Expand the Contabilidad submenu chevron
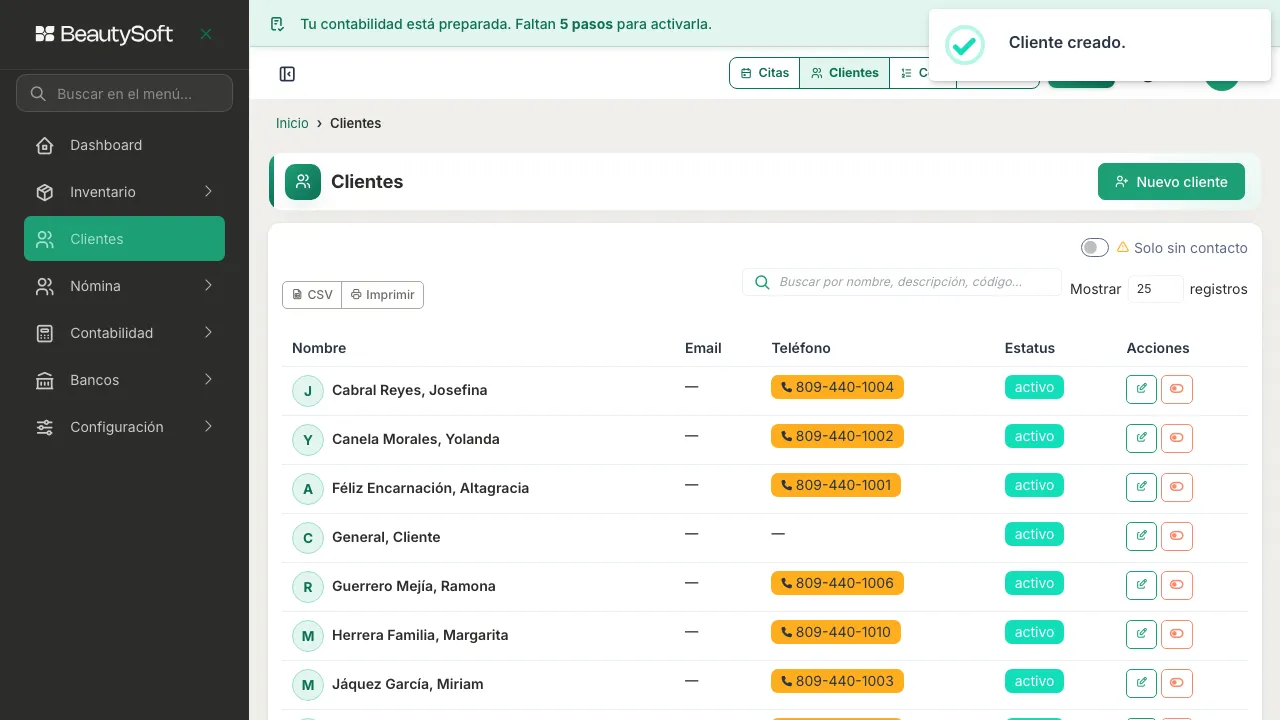Viewport: 1280px width, 720px height. coord(208,333)
